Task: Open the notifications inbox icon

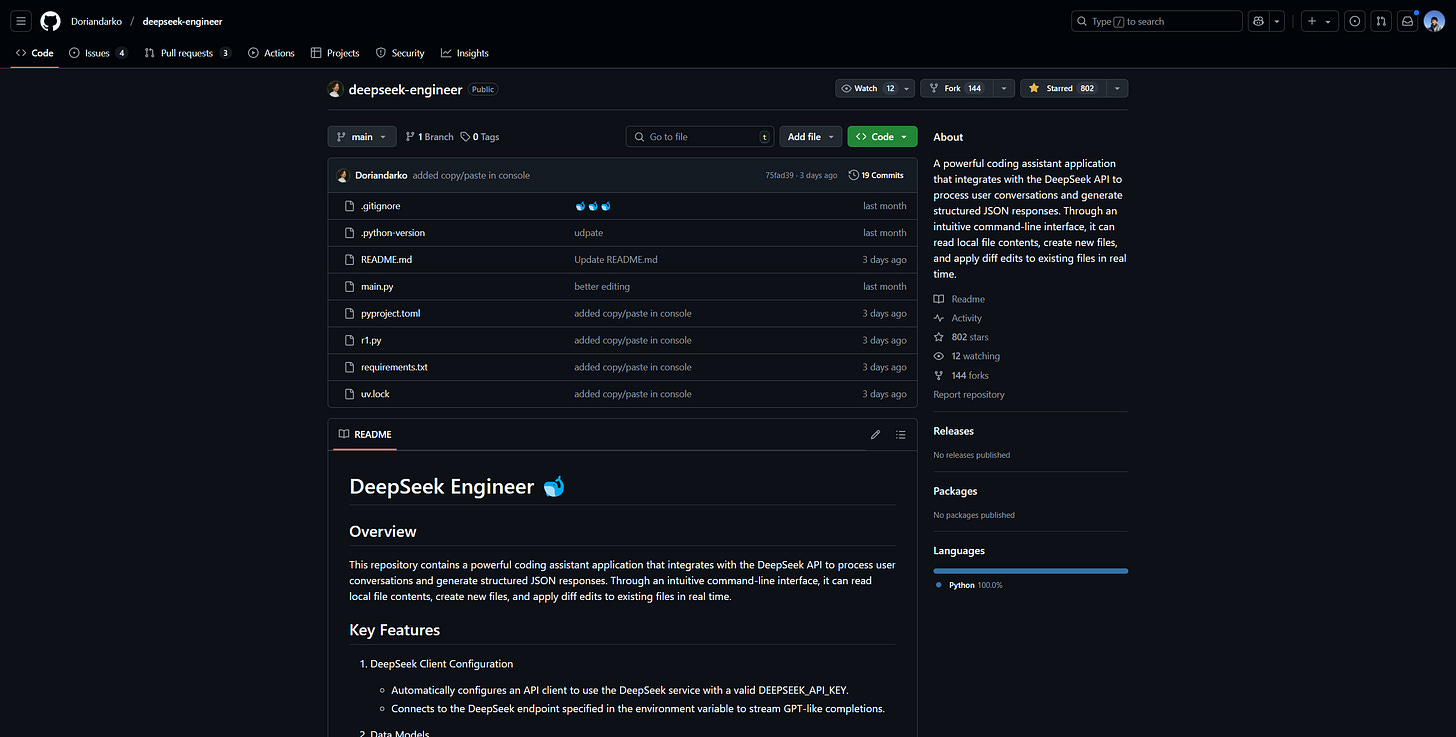Action: pos(1407,21)
